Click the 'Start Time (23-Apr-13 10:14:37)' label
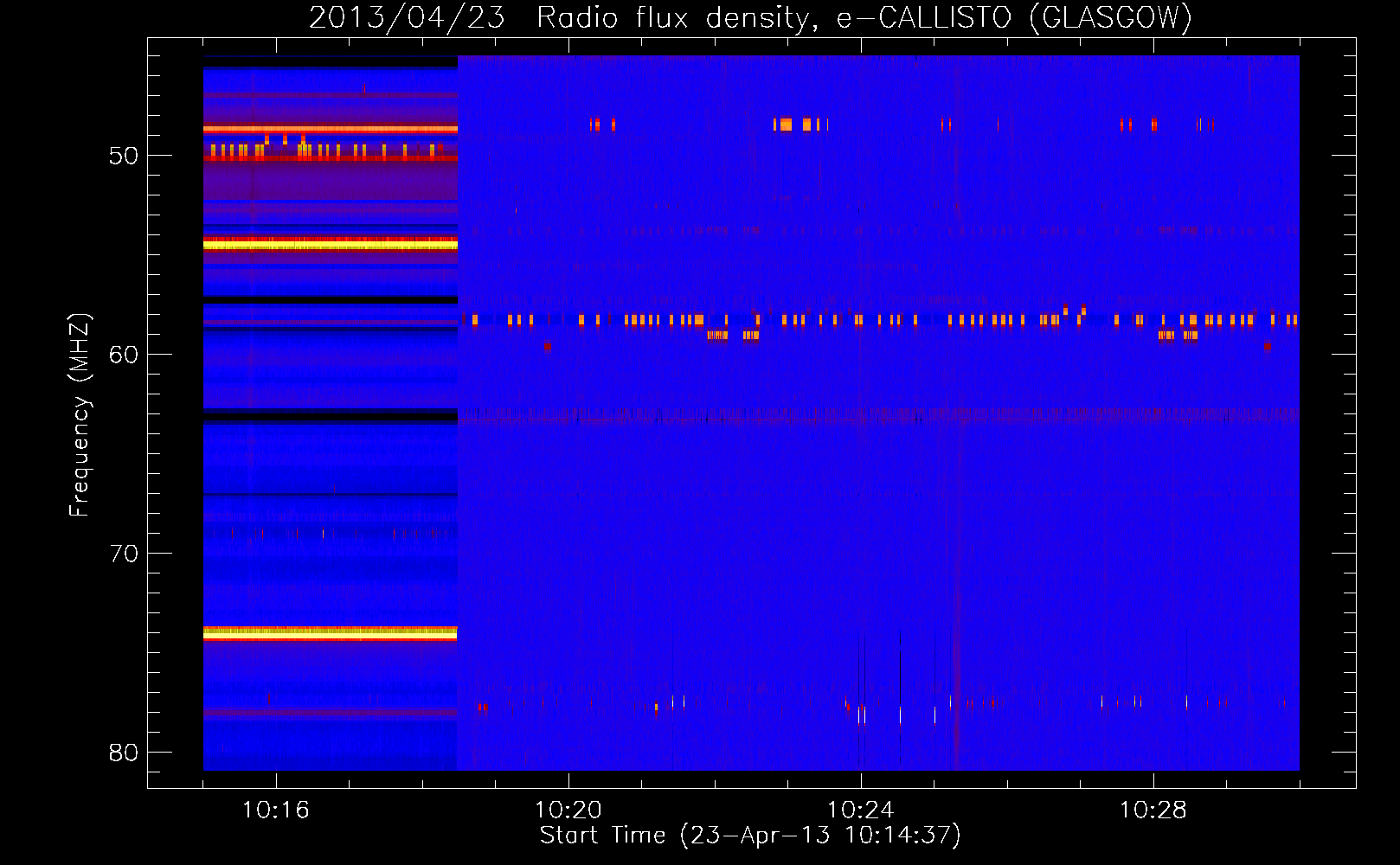This screenshot has height=865, width=1400. click(x=750, y=836)
